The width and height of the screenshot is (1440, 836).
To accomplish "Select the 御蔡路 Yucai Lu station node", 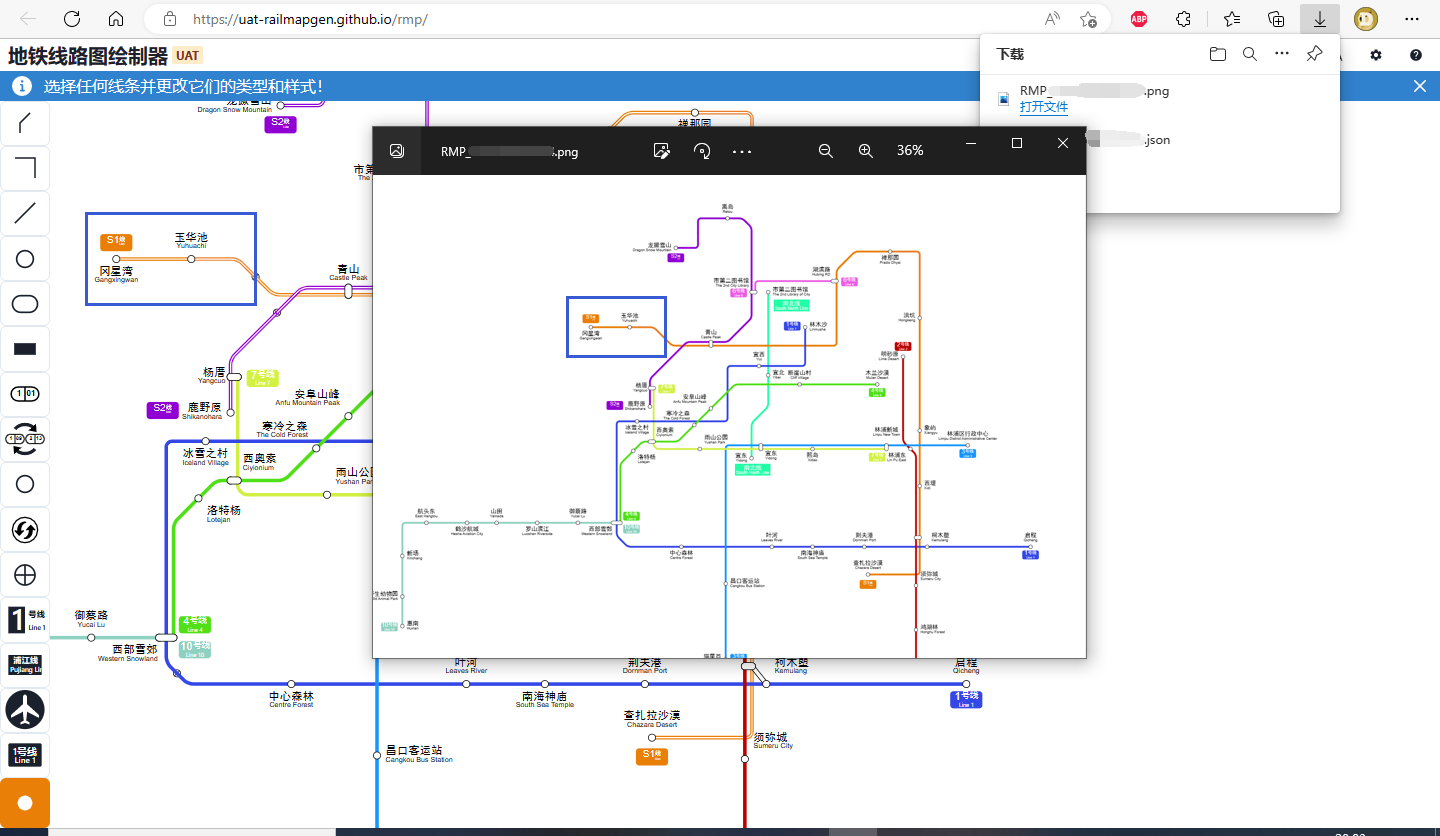I will pyautogui.click(x=91, y=637).
